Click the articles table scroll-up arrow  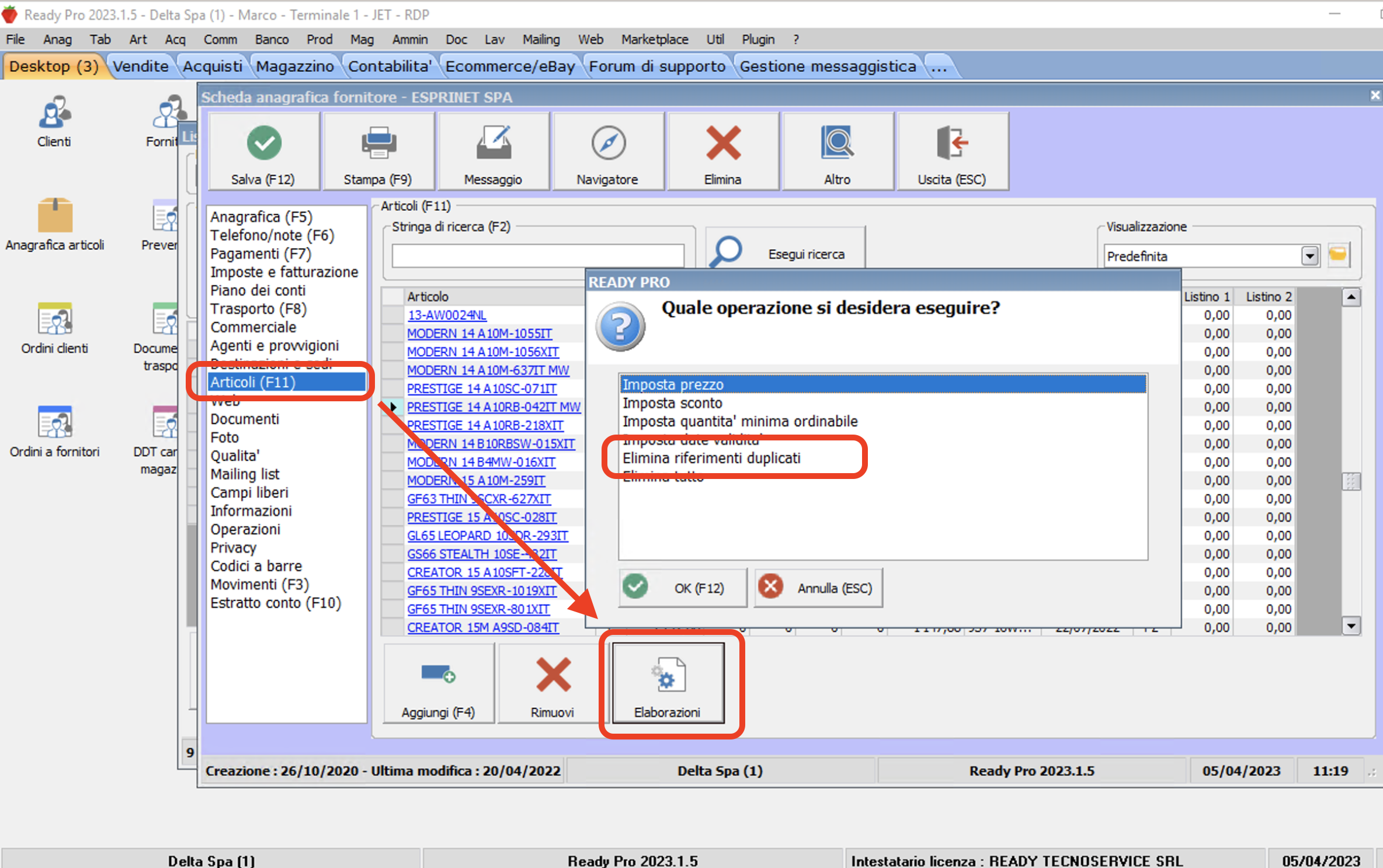click(x=1351, y=297)
